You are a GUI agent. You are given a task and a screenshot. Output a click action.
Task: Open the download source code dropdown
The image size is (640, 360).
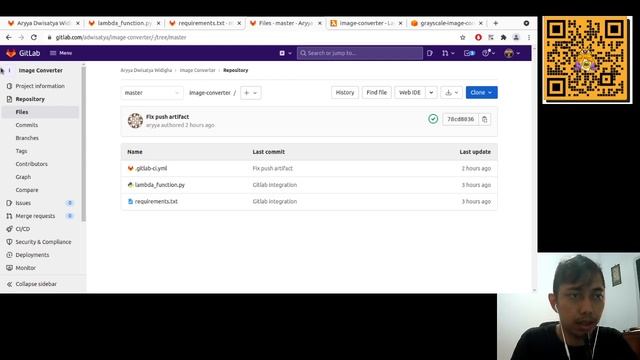[x=451, y=93]
